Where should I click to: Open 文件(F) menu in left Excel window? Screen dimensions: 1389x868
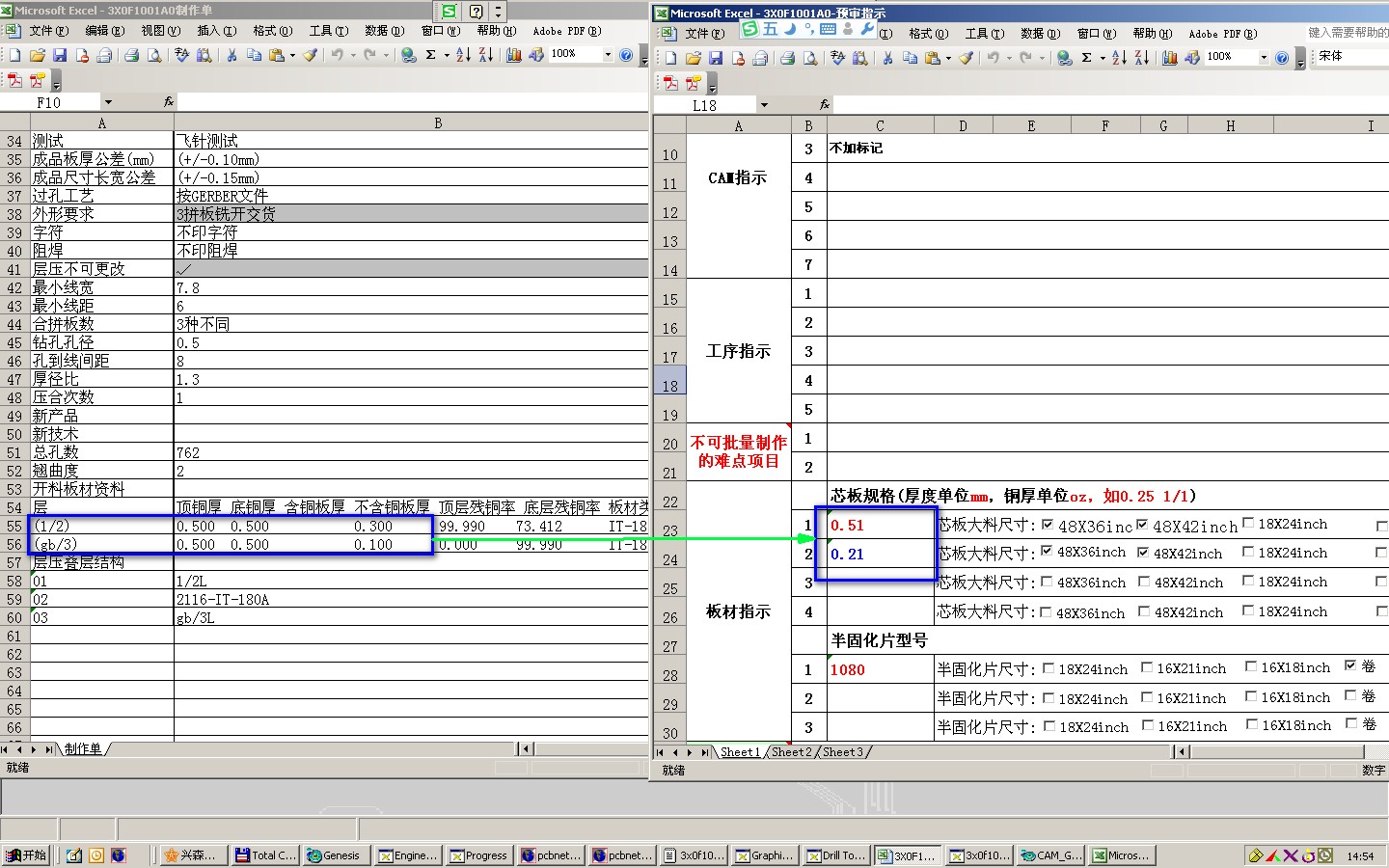pyautogui.click(x=48, y=31)
